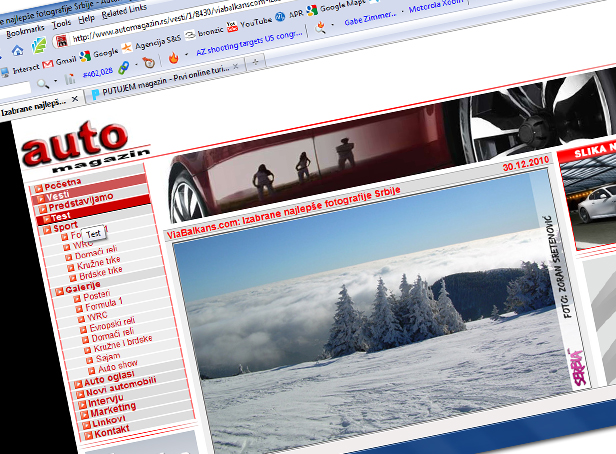The image size is (616, 454).
Task: Open Vesti section in site menu
Action: 58,195
